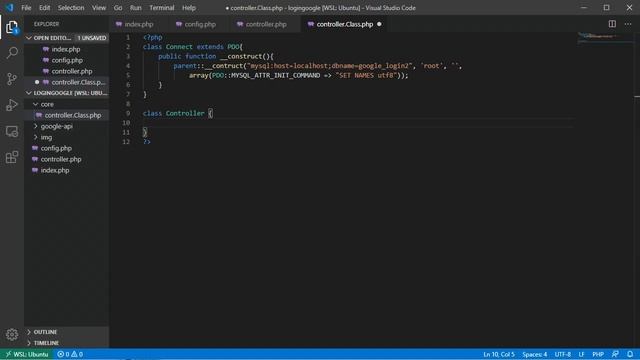Open the Extensions view icon
The width and height of the screenshot is (640, 360).
[12, 157]
